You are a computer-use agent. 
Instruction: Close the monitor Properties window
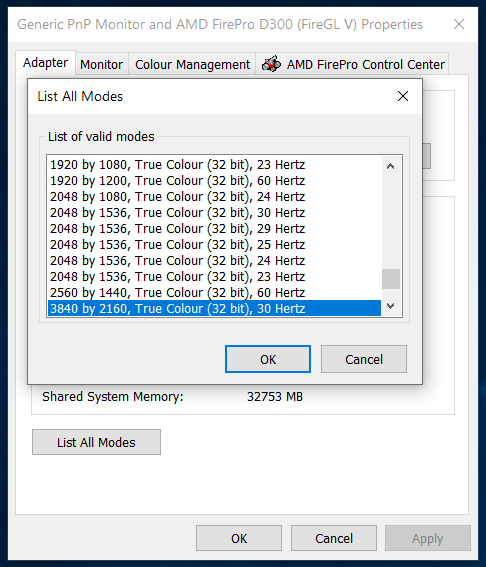click(459, 24)
